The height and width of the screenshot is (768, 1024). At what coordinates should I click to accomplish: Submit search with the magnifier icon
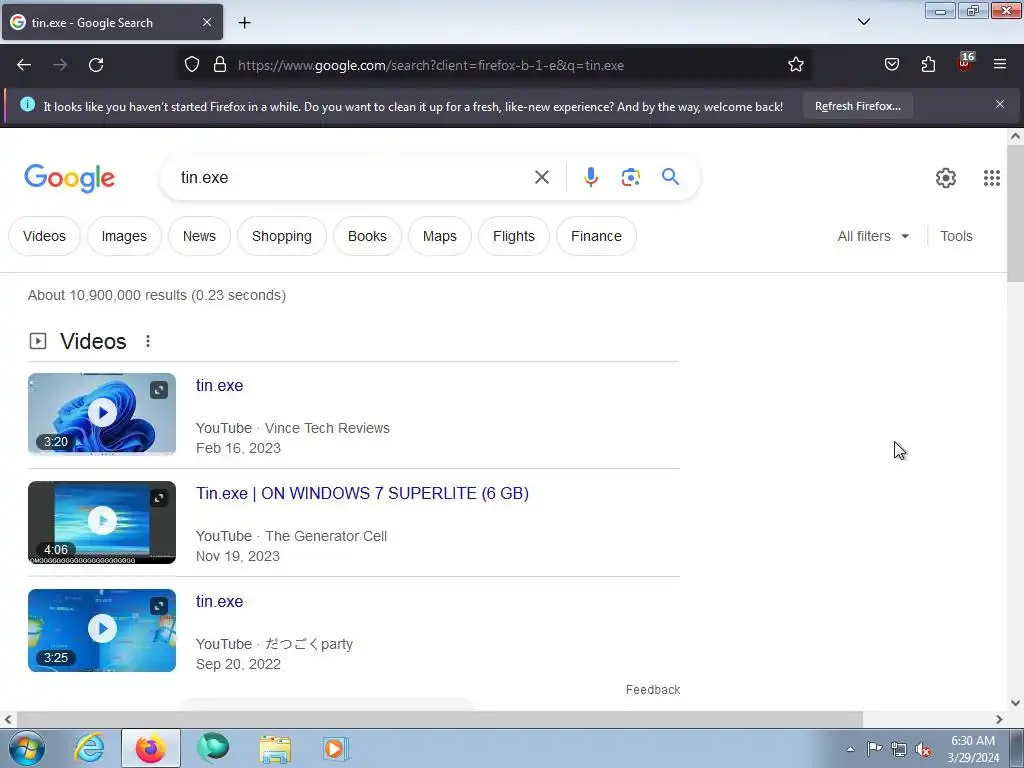coord(670,176)
